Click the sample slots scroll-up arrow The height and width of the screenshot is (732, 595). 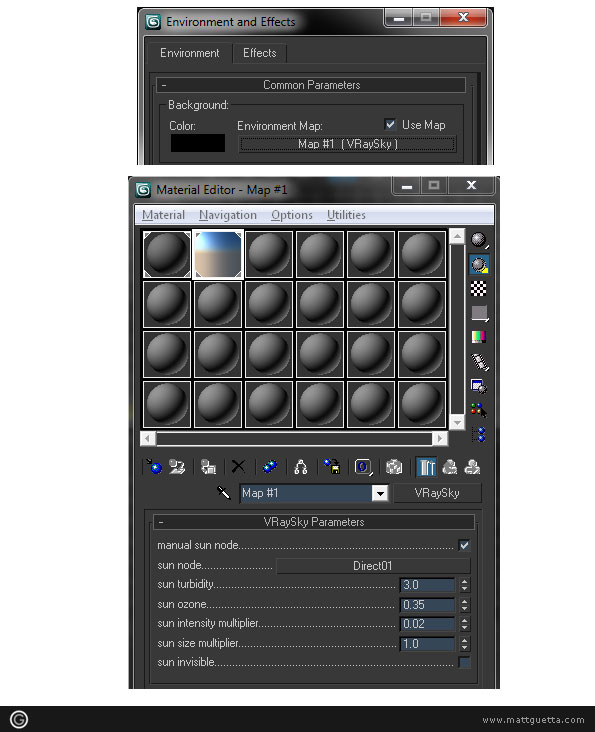click(457, 237)
